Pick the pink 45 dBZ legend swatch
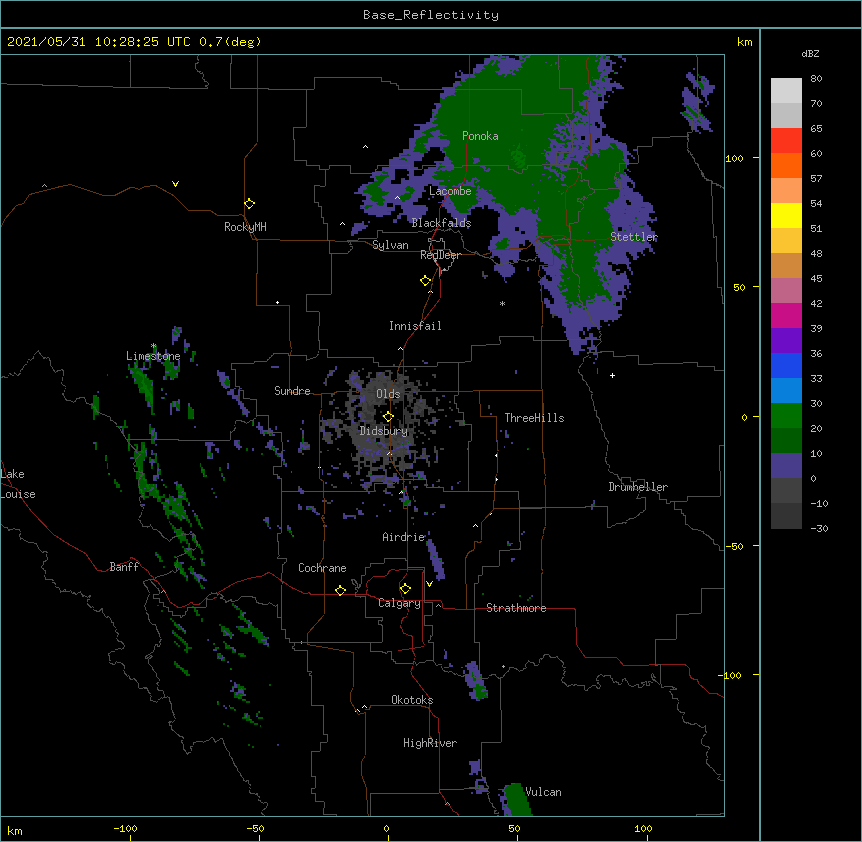862x842 pixels. pyautogui.click(x=786, y=290)
